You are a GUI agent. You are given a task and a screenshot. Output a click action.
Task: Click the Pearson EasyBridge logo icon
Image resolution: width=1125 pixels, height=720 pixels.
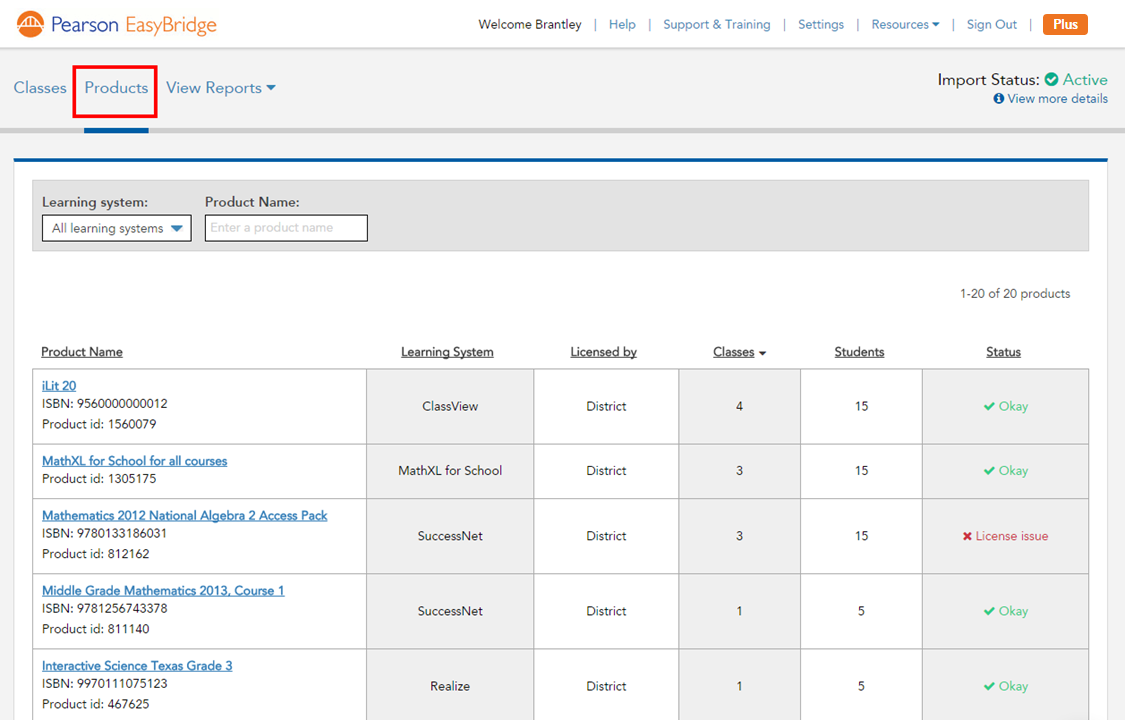click(x=31, y=24)
